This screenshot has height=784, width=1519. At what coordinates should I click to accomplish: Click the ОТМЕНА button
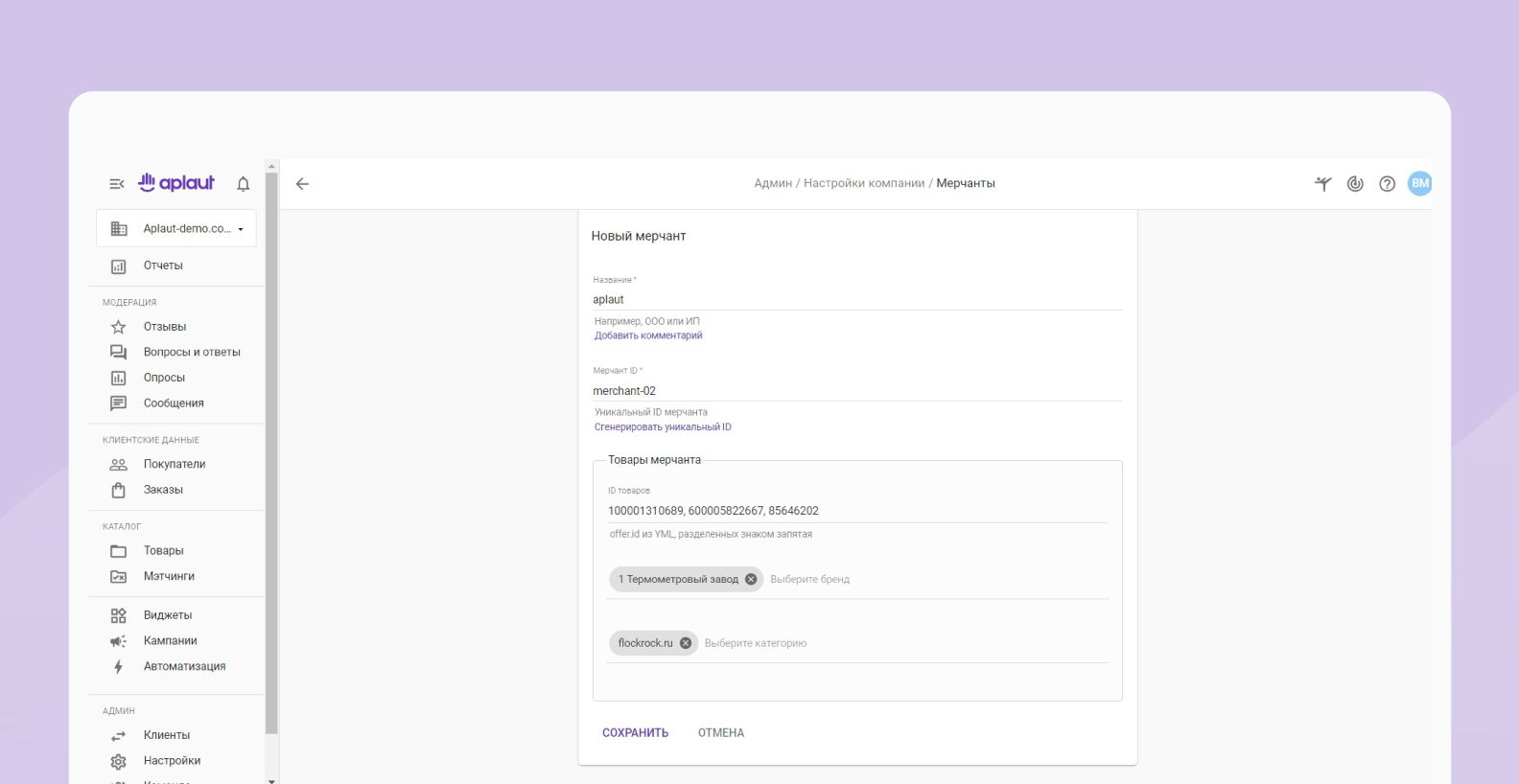[721, 733]
